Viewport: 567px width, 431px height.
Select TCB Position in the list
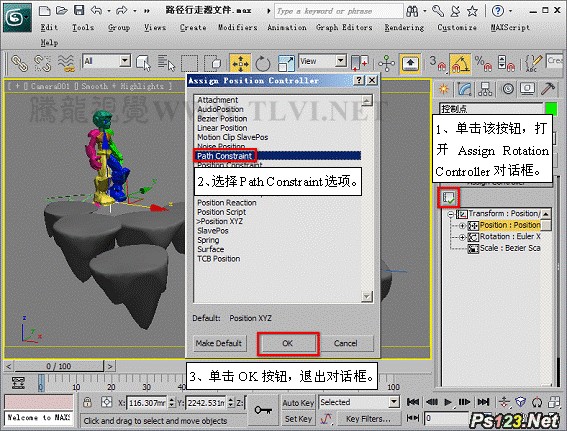click(x=219, y=259)
